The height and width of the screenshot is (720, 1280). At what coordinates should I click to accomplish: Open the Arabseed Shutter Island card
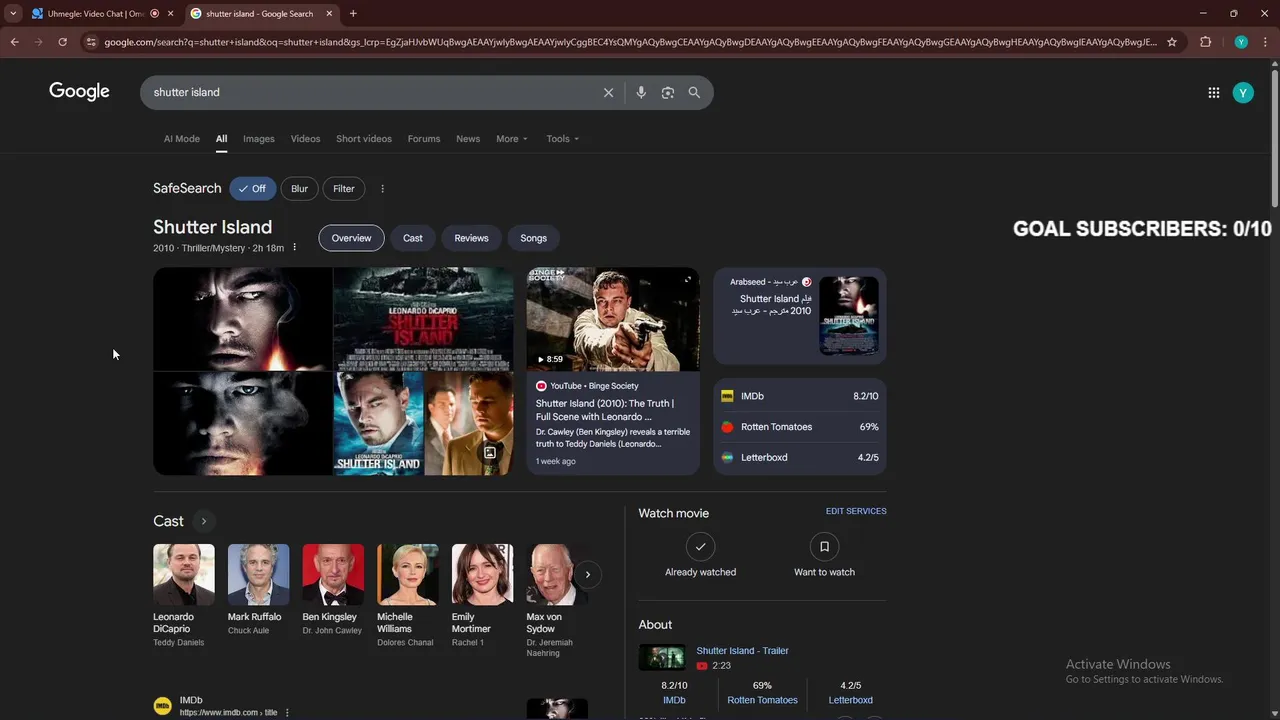(799, 316)
